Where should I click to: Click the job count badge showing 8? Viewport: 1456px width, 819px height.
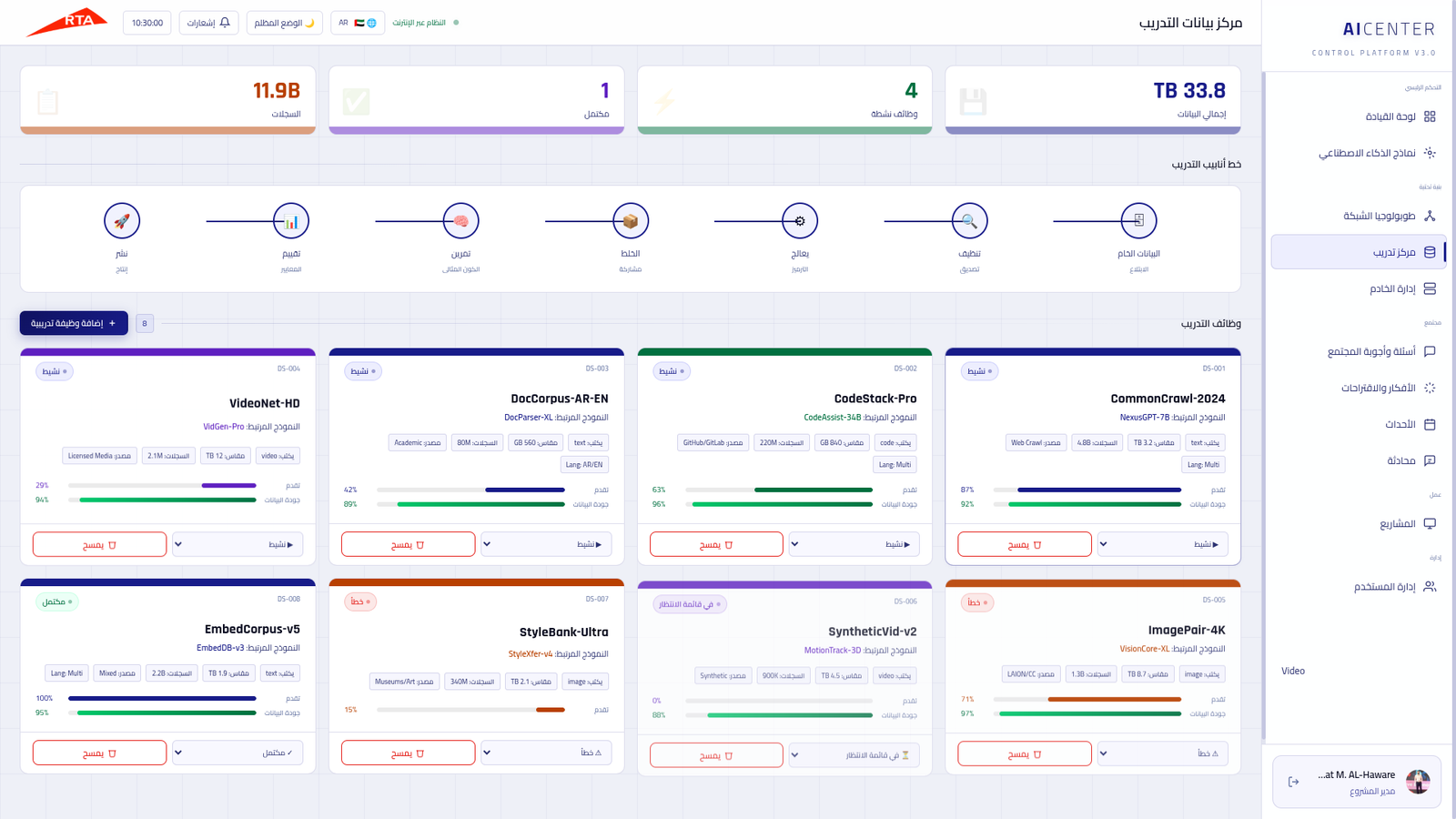(145, 323)
